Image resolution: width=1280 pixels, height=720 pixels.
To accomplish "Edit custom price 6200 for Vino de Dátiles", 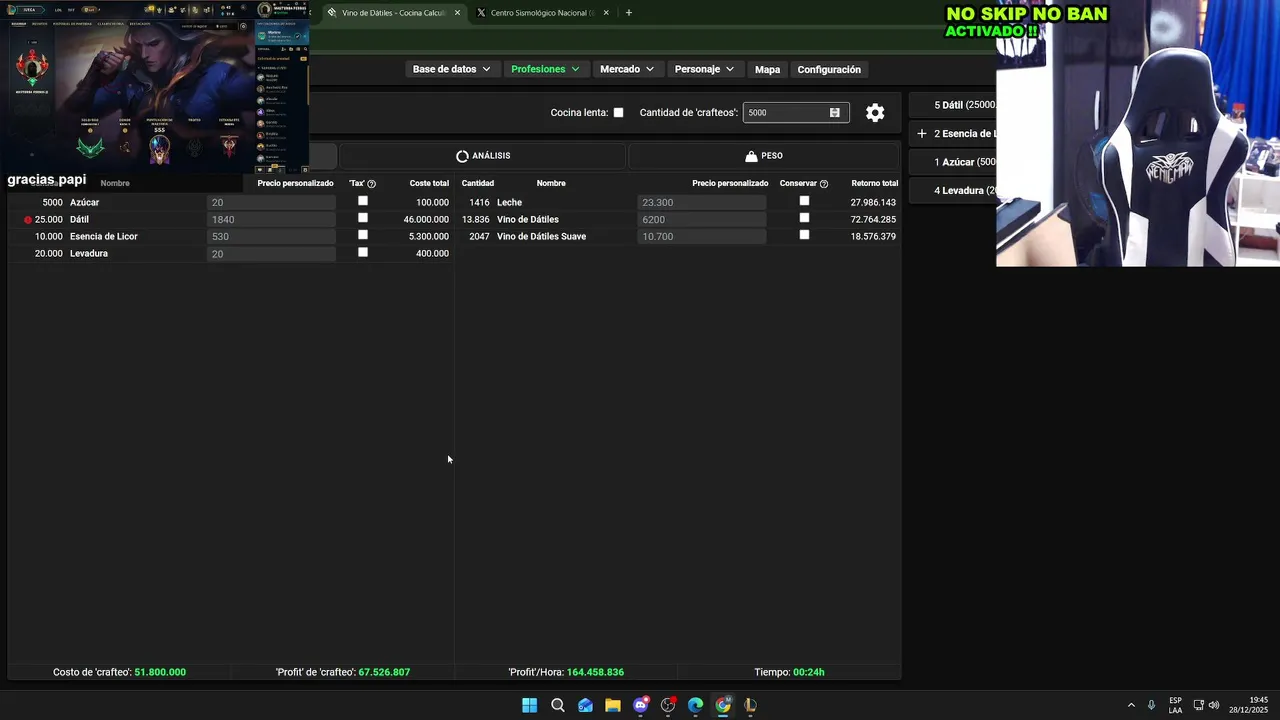I will pos(702,220).
